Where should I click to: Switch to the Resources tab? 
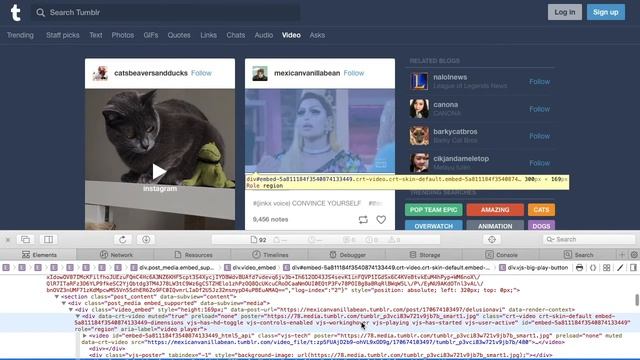click(193, 255)
